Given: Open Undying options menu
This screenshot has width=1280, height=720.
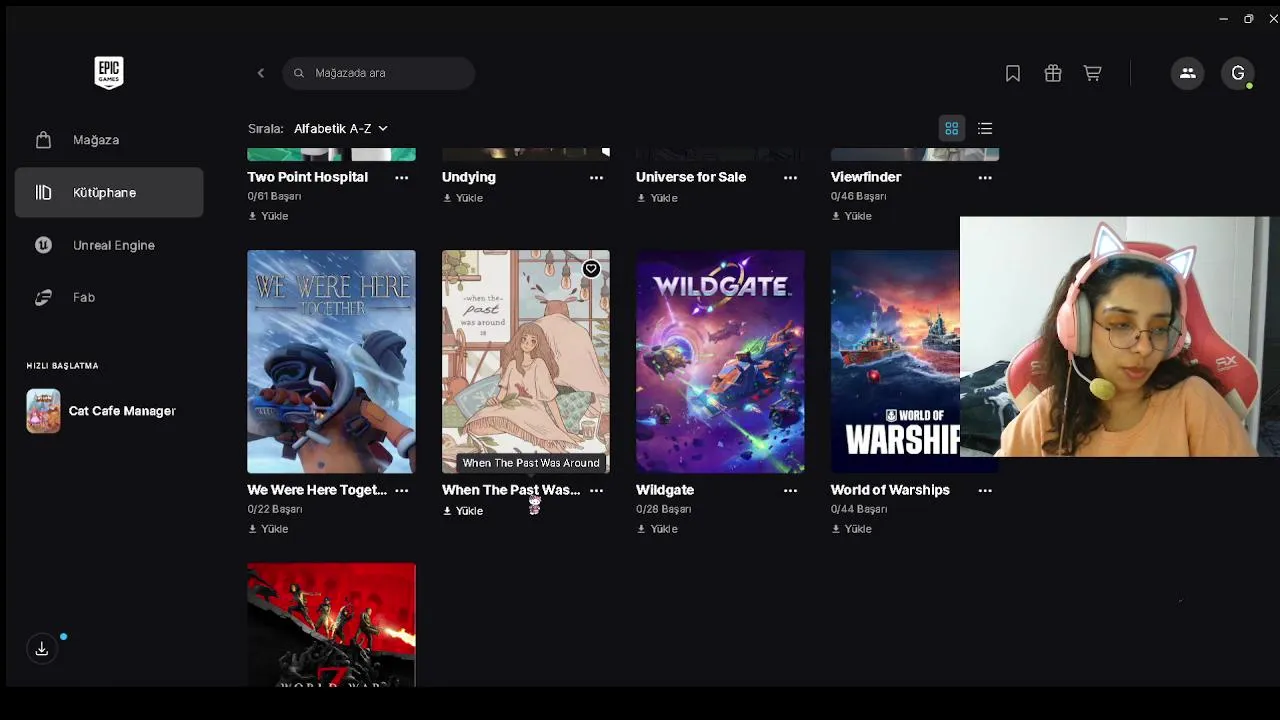Looking at the screenshot, I should point(596,177).
